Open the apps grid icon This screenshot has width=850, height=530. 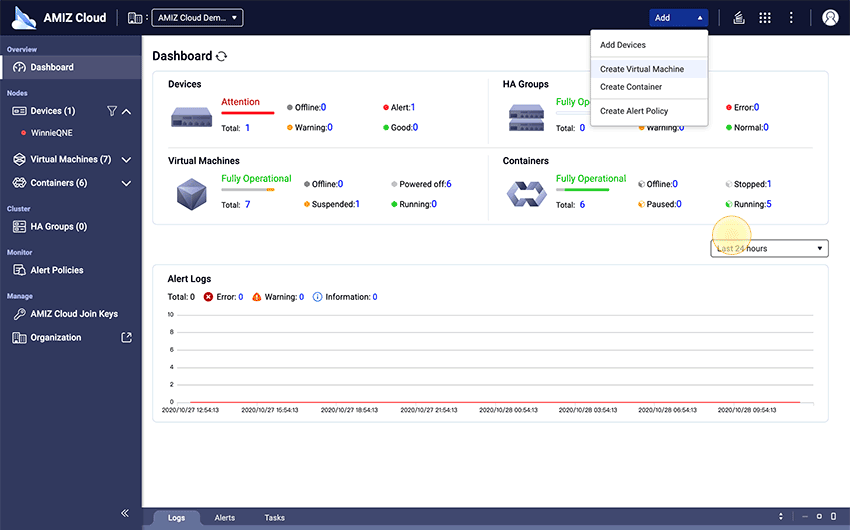pyautogui.click(x=765, y=18)
